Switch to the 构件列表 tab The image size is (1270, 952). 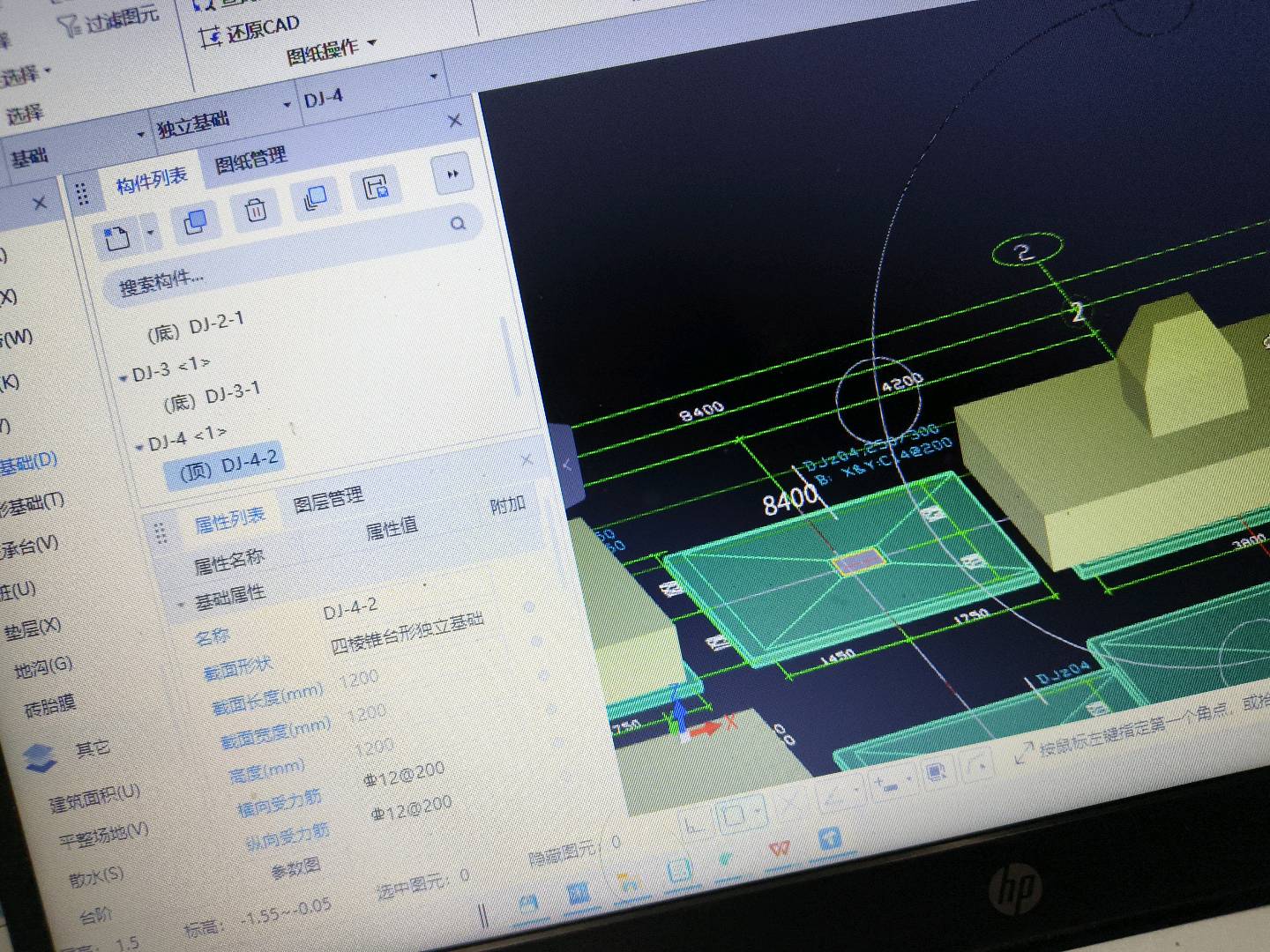pos(152,181)
